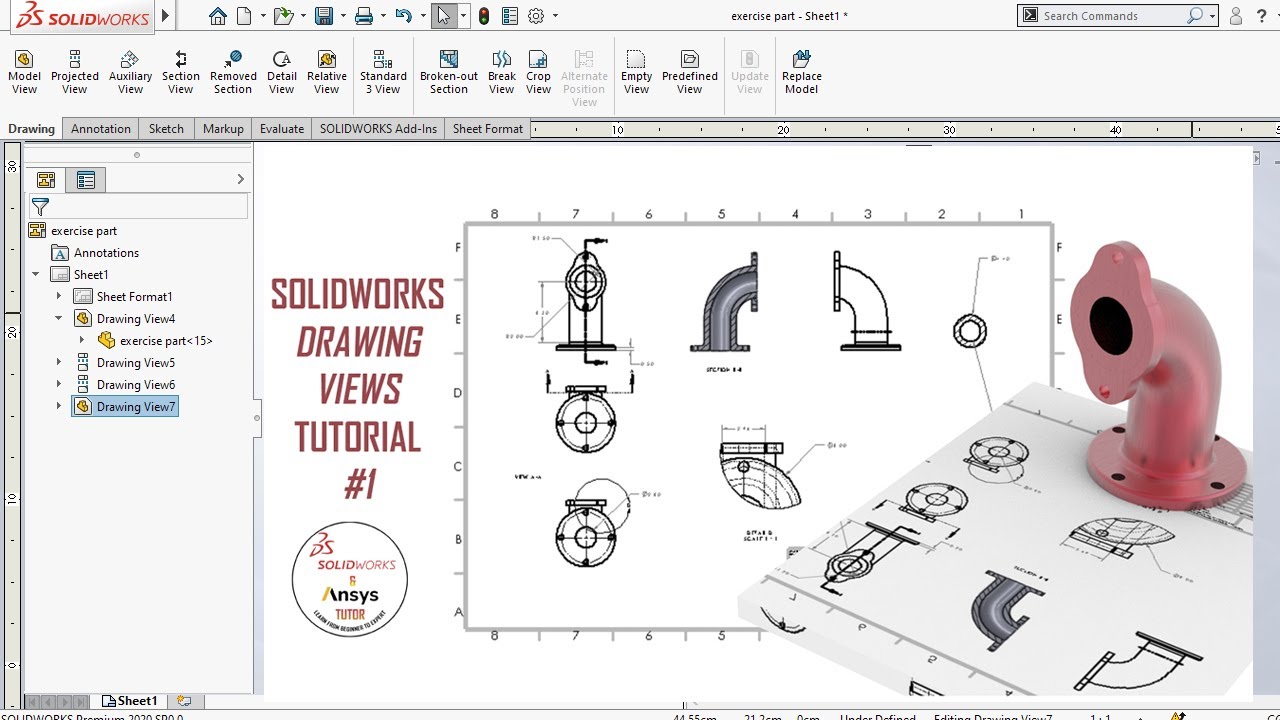The height and width of the screenshot is (720, 1280).
Task: Open File Properties icon
Action: click(510, 16)
